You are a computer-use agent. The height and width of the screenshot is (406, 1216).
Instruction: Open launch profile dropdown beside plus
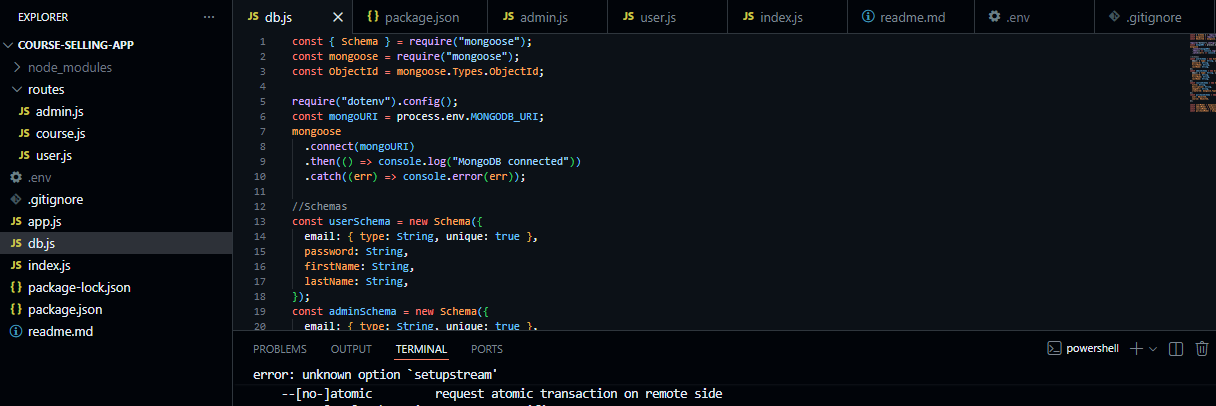click(1153, 349)
